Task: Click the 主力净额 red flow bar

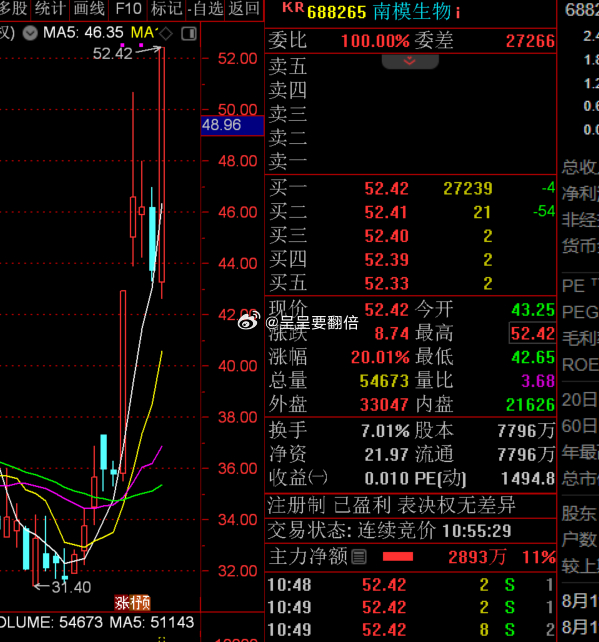Action: 398,557
